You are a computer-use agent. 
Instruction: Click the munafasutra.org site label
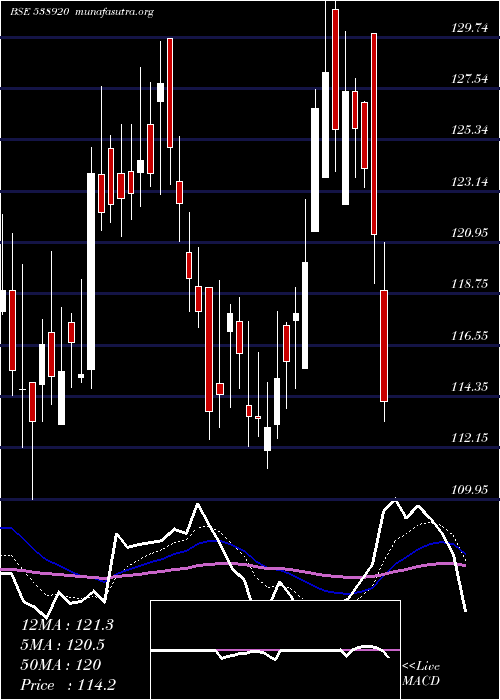(115, 12)
